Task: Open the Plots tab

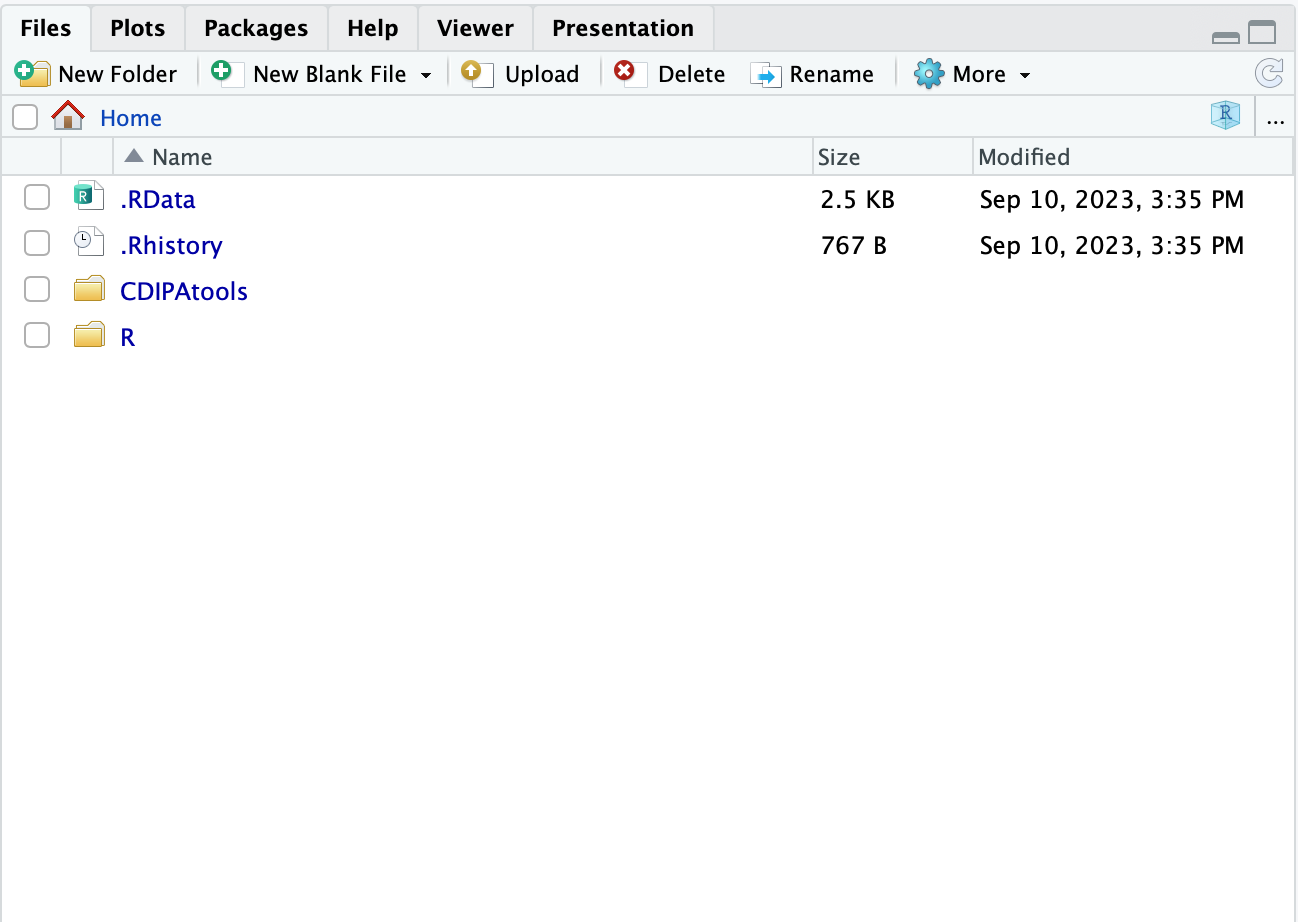Action: (x=138, y=28)
